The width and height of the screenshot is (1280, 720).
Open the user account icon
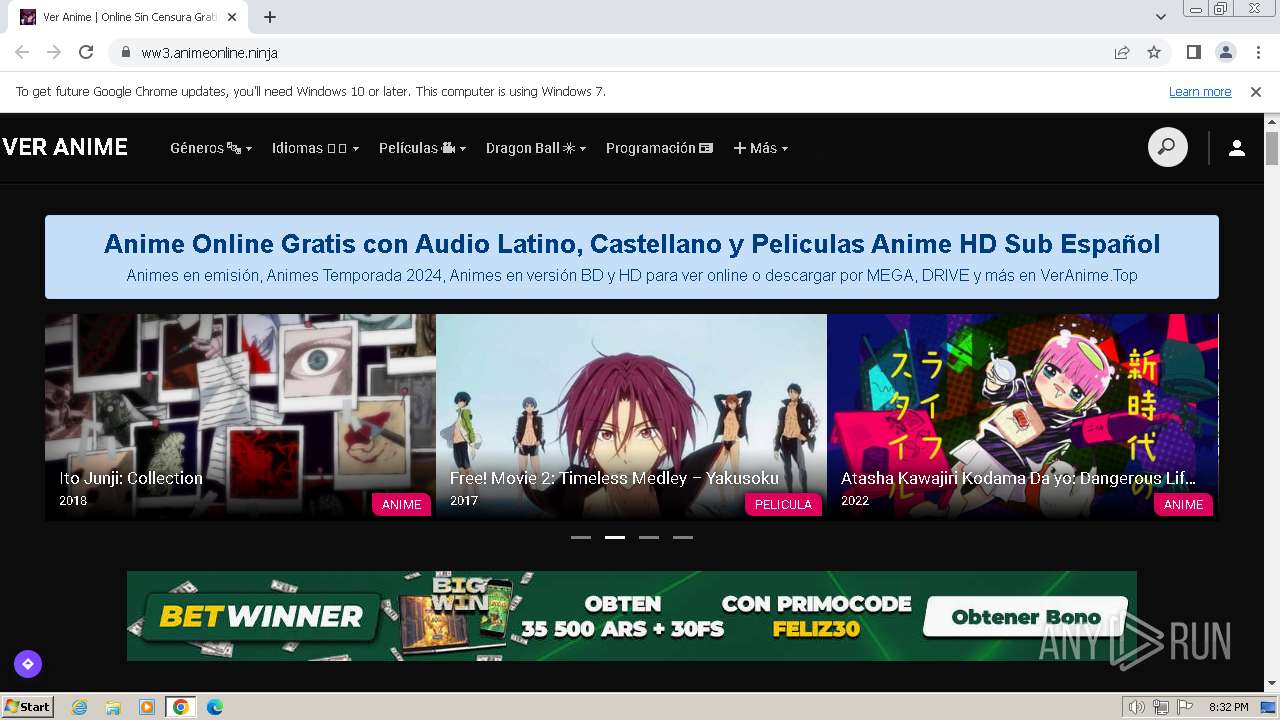pos(1237,148)
